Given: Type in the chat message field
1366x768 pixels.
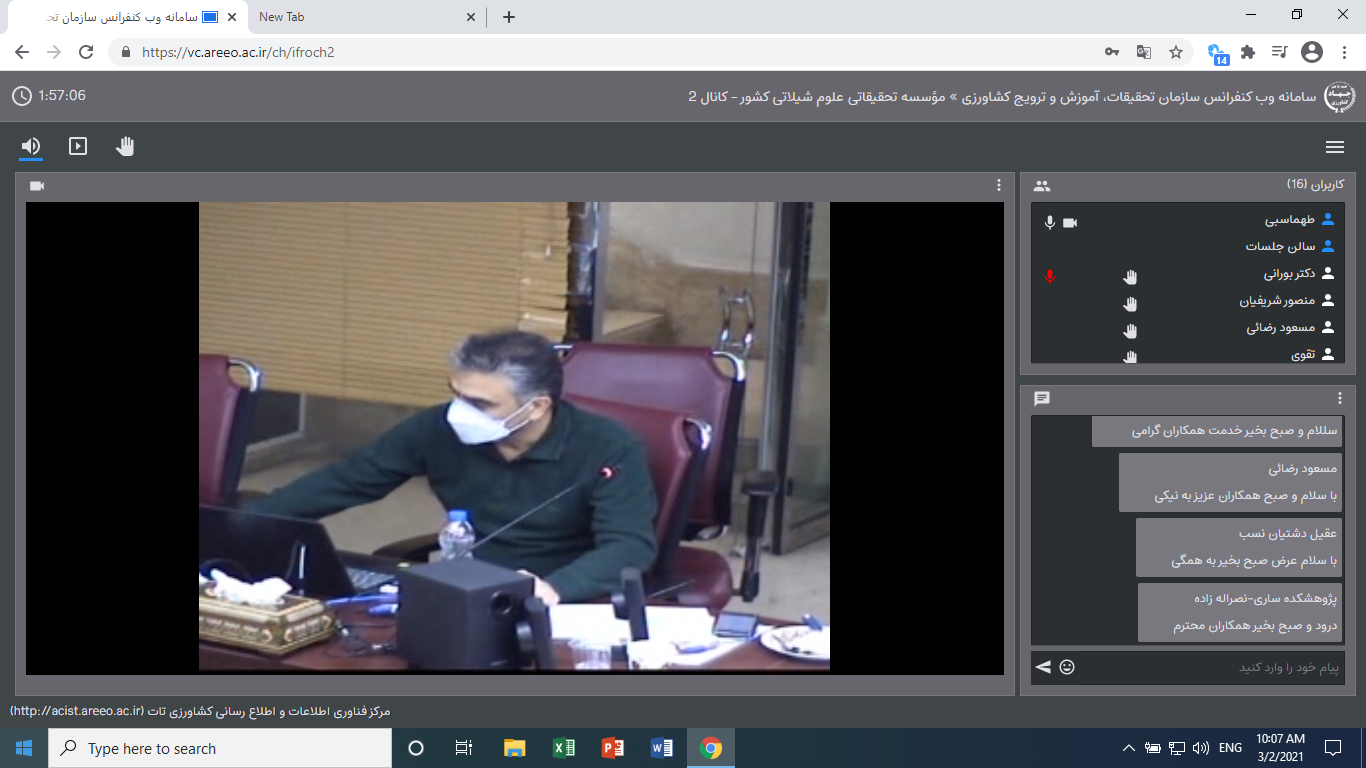Looking at the screenshot, I should (x=1210, y=668).
